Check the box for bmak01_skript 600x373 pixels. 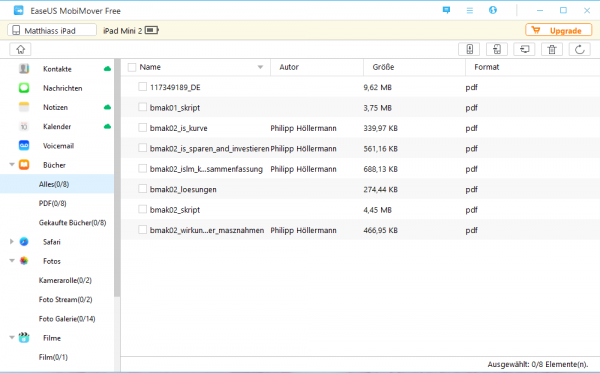click(x=142, y=107)
